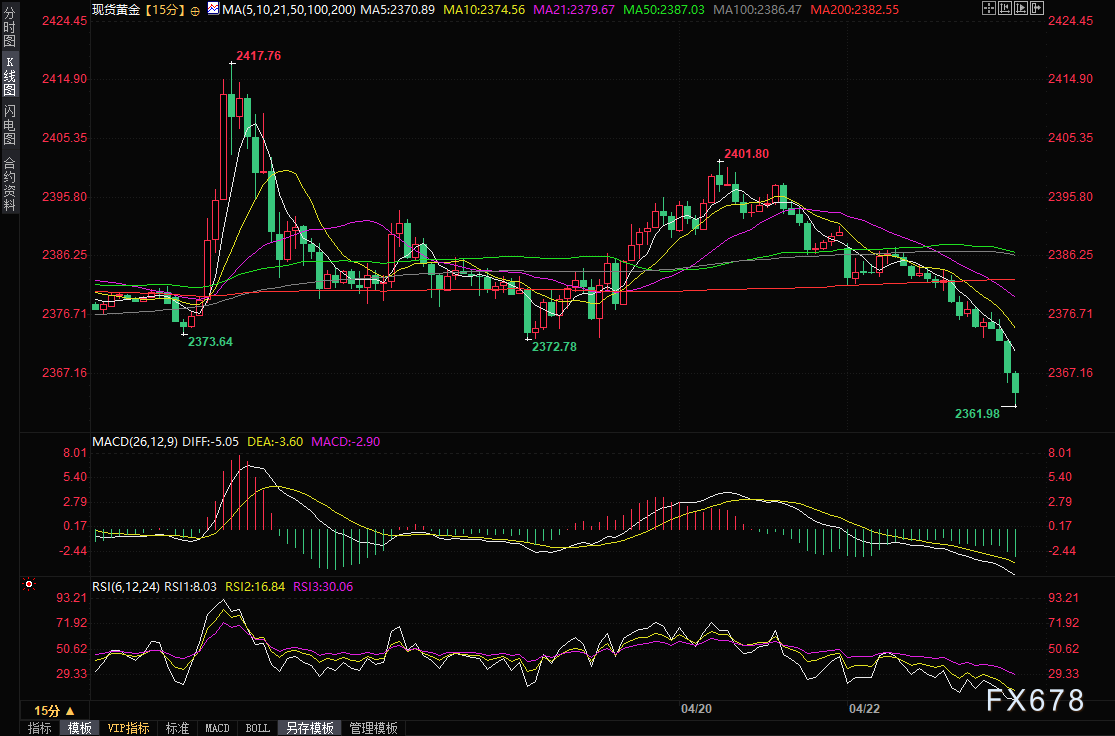Click 另存模板 to save template
Image resolution: width=1115 pixels, height=736 pixels.
pyautogui.click(x=309, y=728)
